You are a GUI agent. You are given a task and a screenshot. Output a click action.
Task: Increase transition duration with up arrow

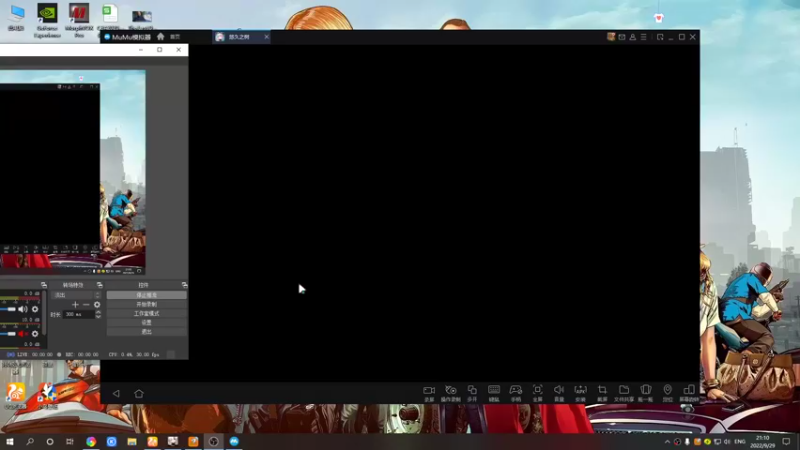point(98,312)
